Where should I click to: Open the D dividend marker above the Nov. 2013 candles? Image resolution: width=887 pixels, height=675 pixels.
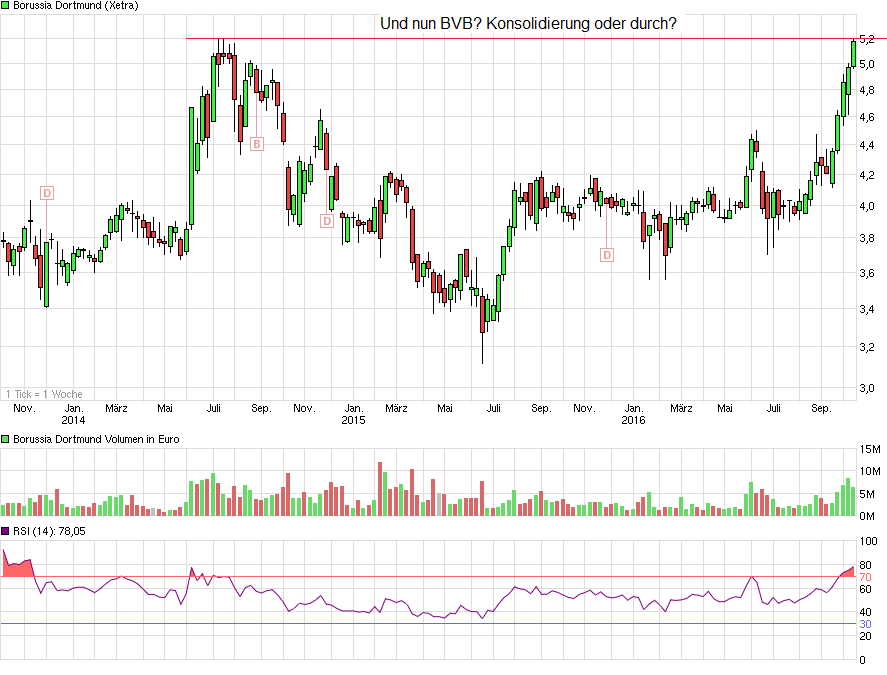coord(47,193)
